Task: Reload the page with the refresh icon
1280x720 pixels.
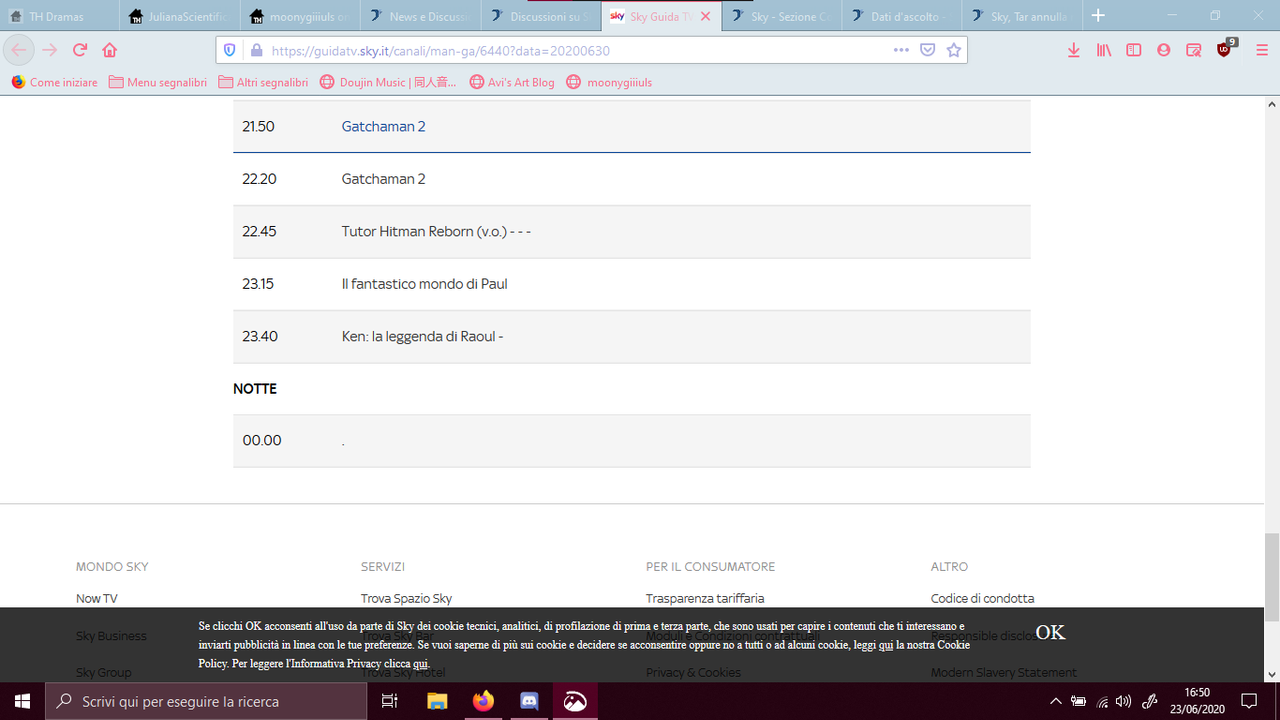Action: (80, 50)
